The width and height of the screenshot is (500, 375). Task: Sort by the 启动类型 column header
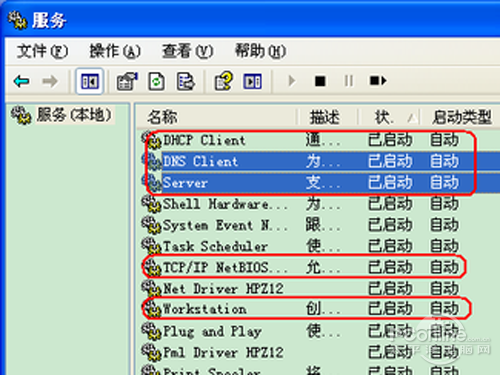point(461,117)
